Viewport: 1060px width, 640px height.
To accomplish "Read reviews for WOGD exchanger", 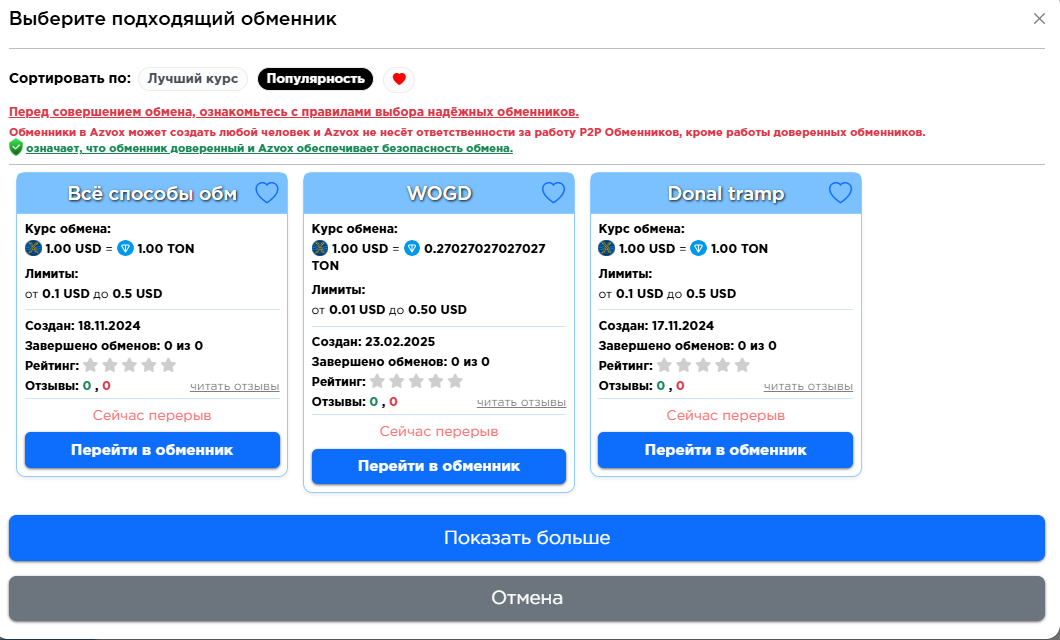I will click(521, 402).
